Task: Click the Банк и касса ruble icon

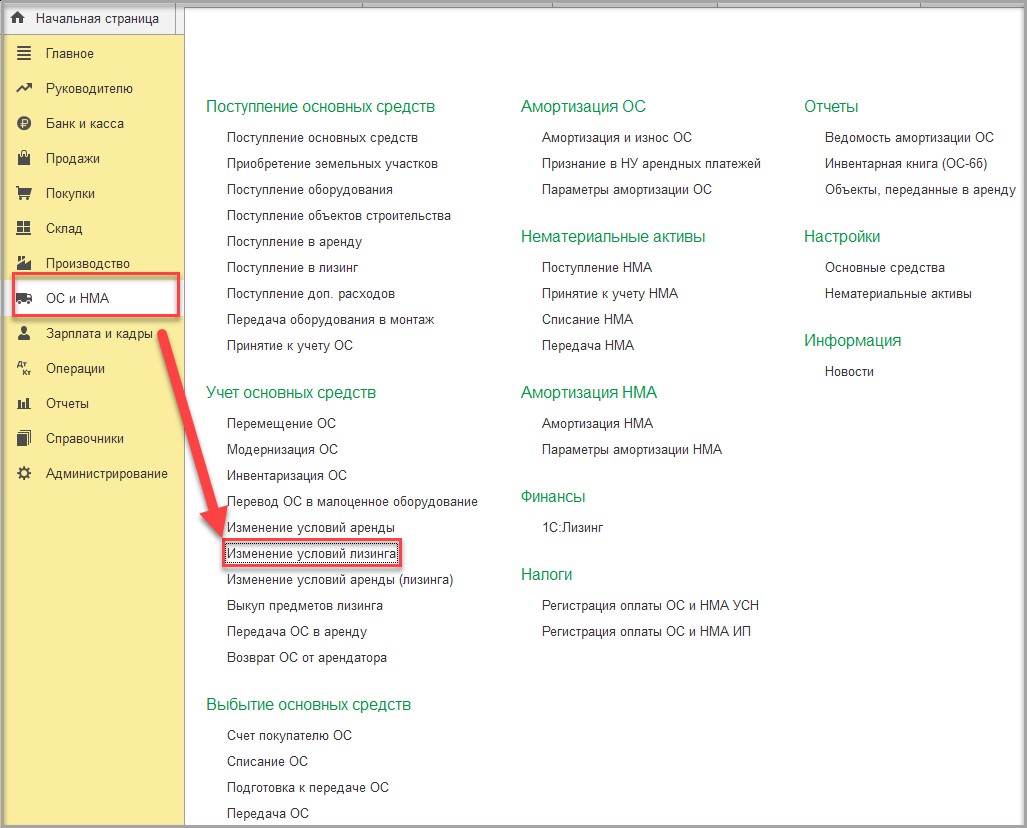Action: pos(24,123)
